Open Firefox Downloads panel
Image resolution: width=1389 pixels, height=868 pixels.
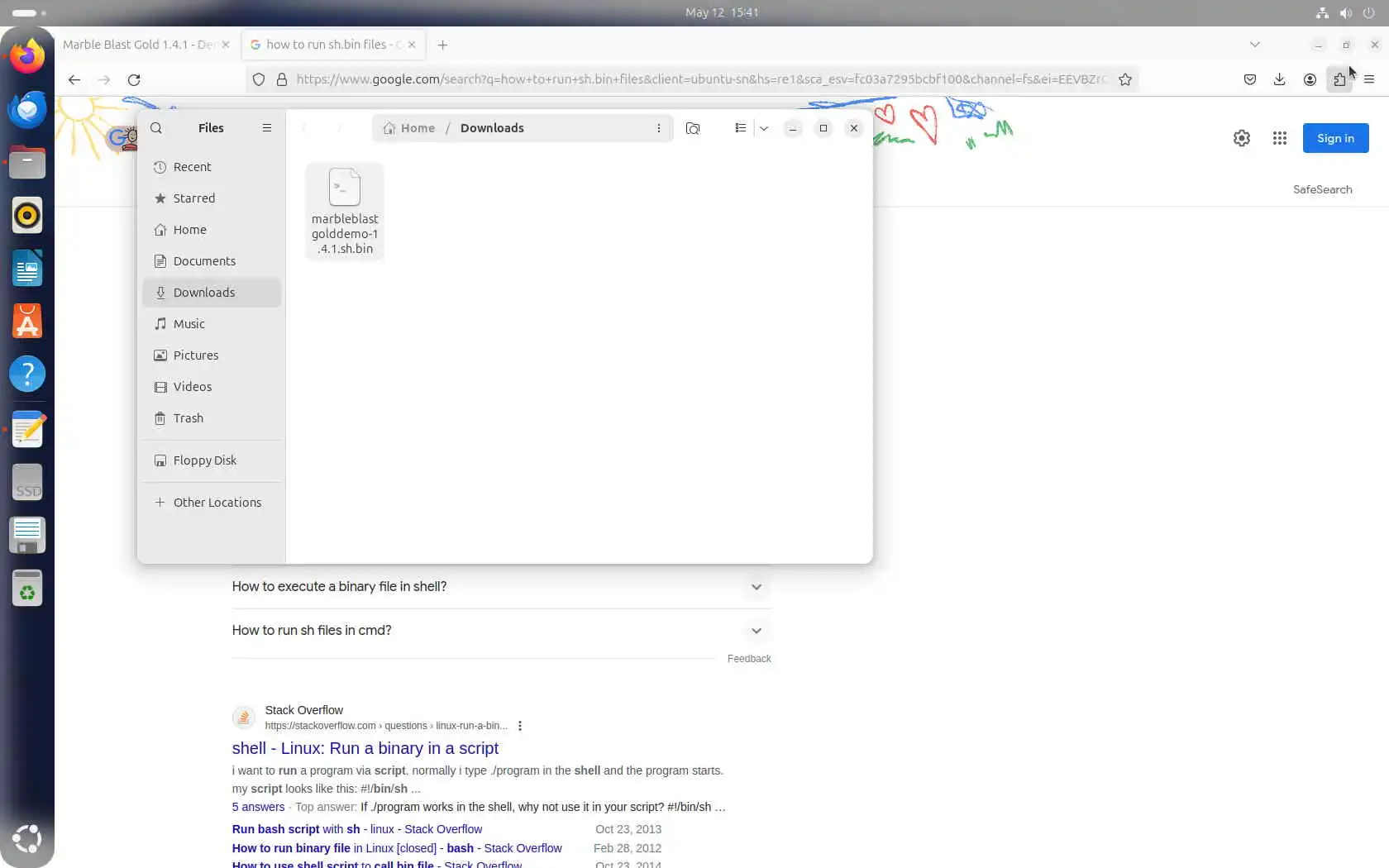1280,79
